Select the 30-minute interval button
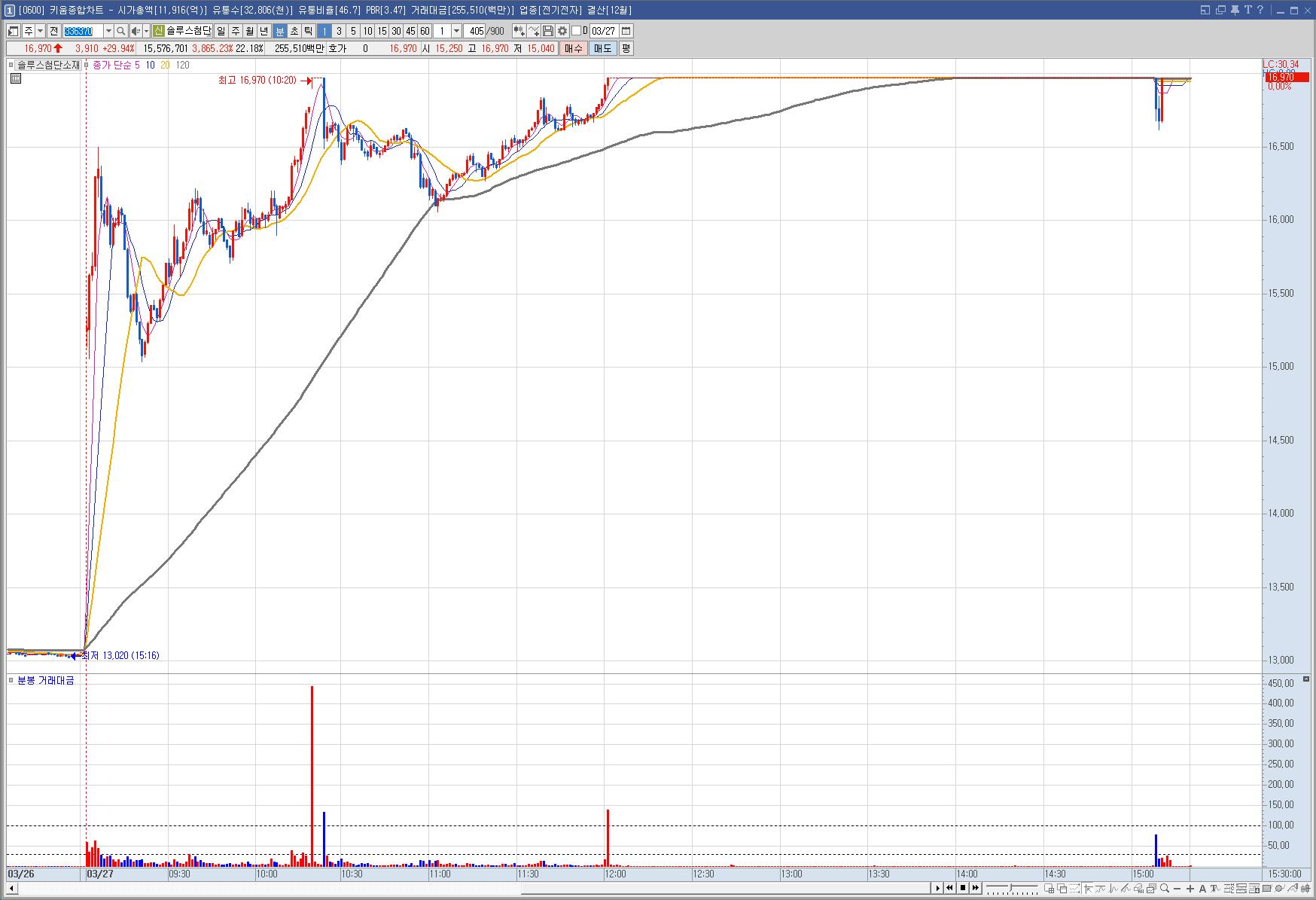The width and height of the screenshot is (1316, 900). pyautogui.click(x=396, y=31)
